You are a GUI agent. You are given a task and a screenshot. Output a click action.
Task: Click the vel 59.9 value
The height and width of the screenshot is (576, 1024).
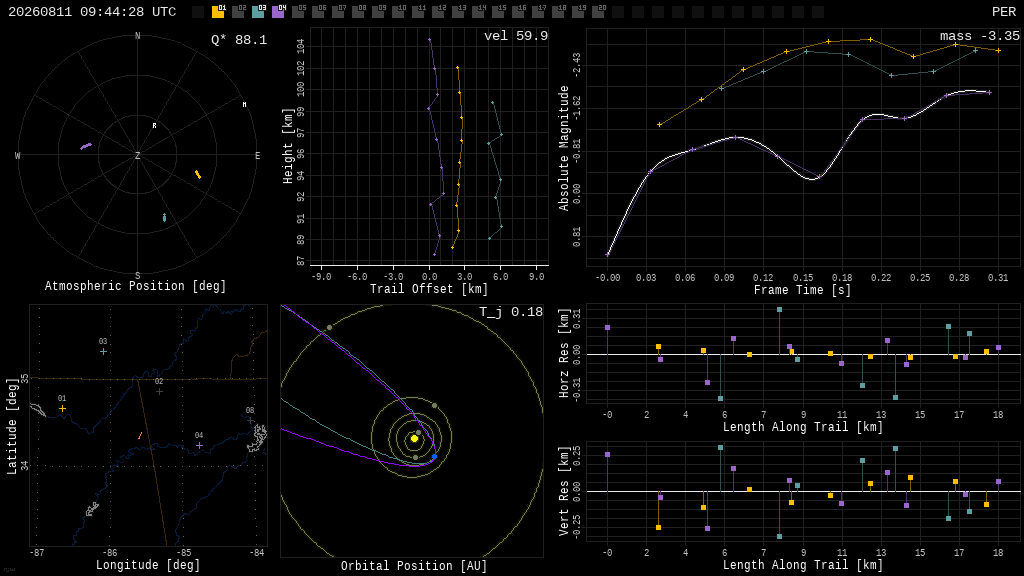(x=516, y=36)
